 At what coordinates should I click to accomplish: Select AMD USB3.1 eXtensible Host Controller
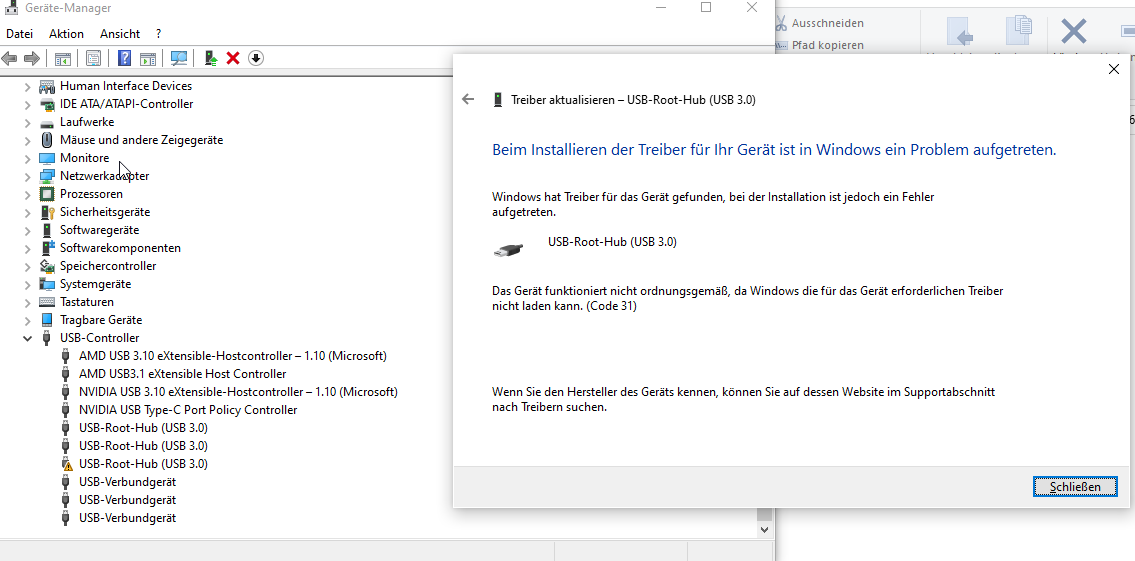click(x=182, y=374)
